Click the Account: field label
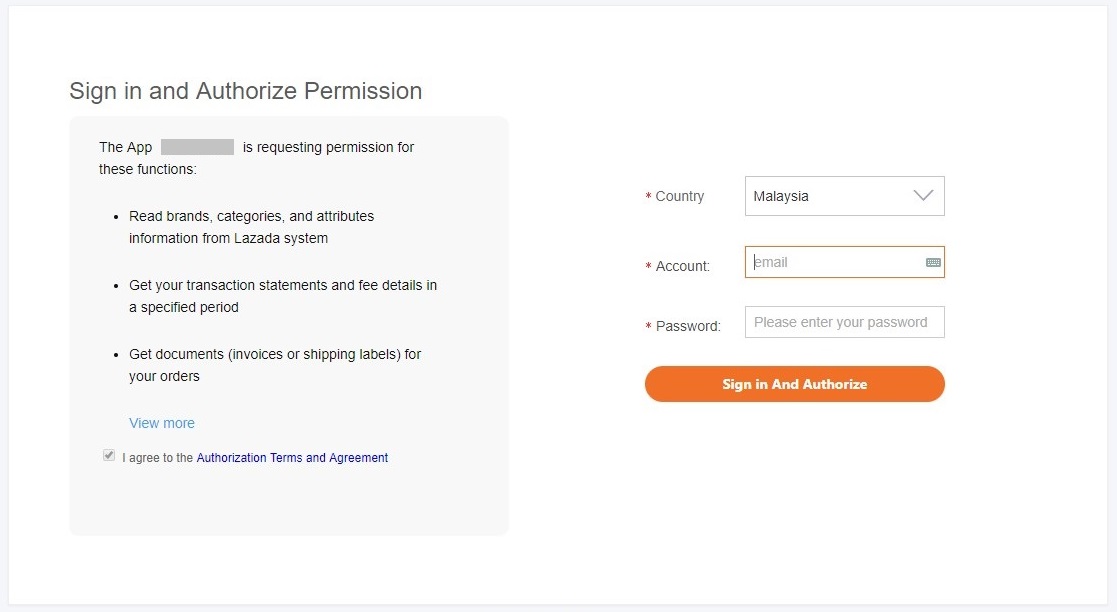1117x612 pixels. [682, 266]
